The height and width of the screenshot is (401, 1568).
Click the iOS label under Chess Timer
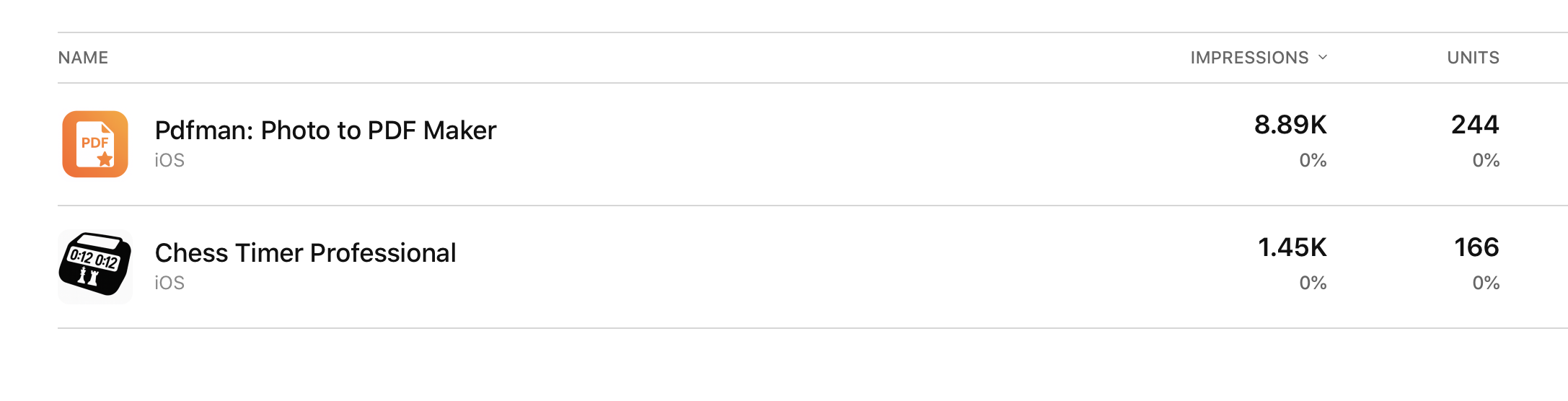tap(169, 283)
